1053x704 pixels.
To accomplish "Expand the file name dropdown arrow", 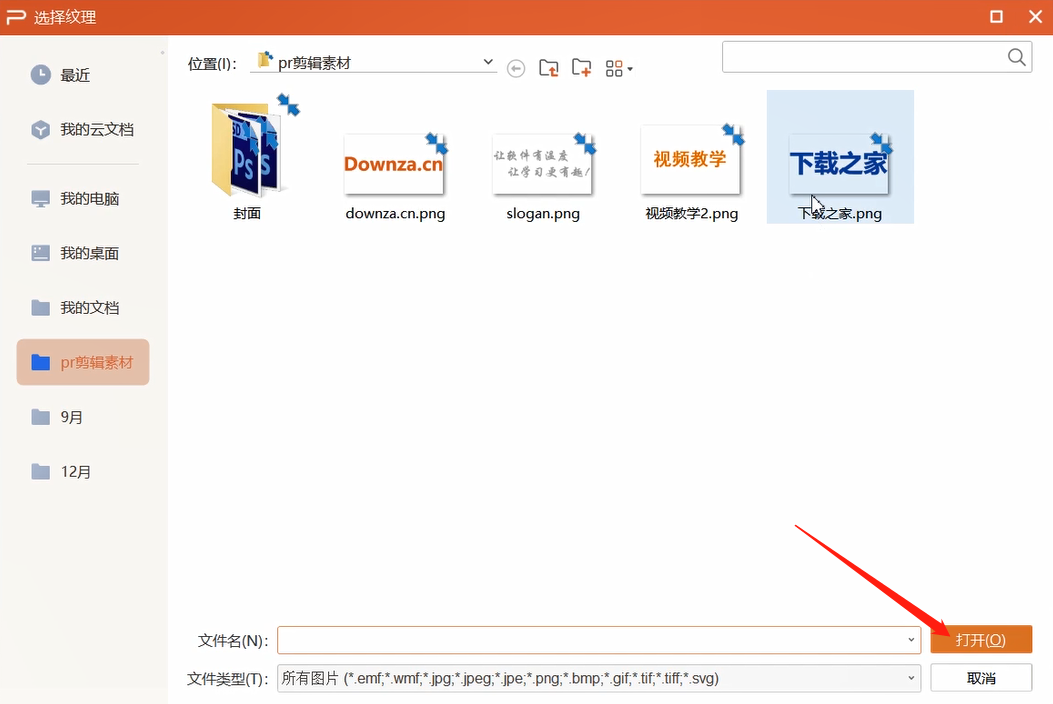I will pyautogui.click(x=911, y=640).
